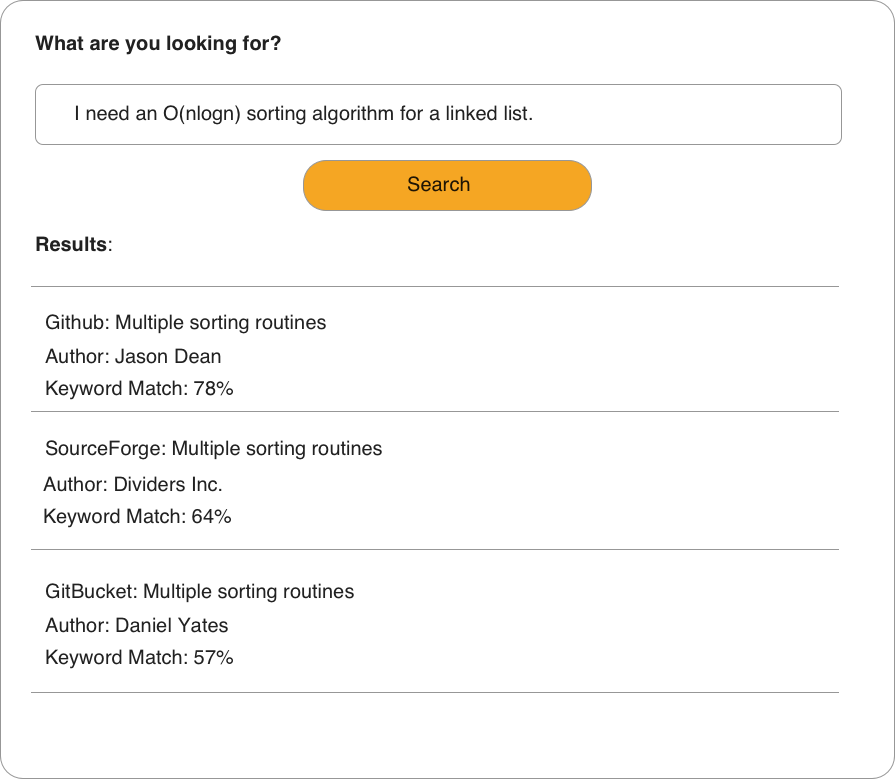Click the orange Search button
Viewport: 895px width, 779px height.
coord(447,185)
